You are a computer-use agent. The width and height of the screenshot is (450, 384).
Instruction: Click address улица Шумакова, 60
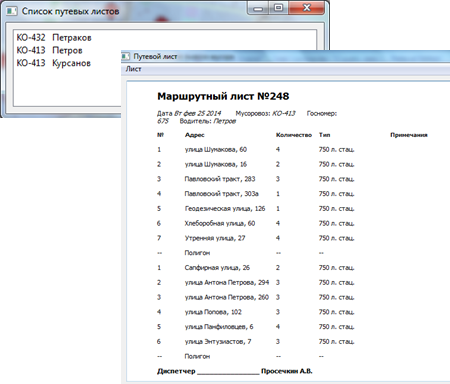click(x=216, y=149)
